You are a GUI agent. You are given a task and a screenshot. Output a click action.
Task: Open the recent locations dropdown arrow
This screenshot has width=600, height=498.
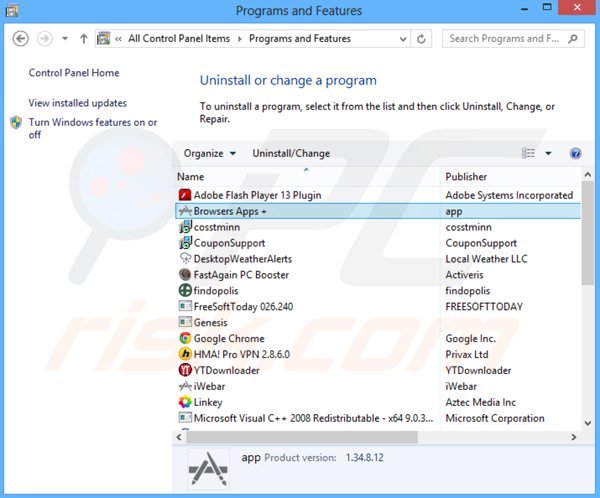click(65, 39)
